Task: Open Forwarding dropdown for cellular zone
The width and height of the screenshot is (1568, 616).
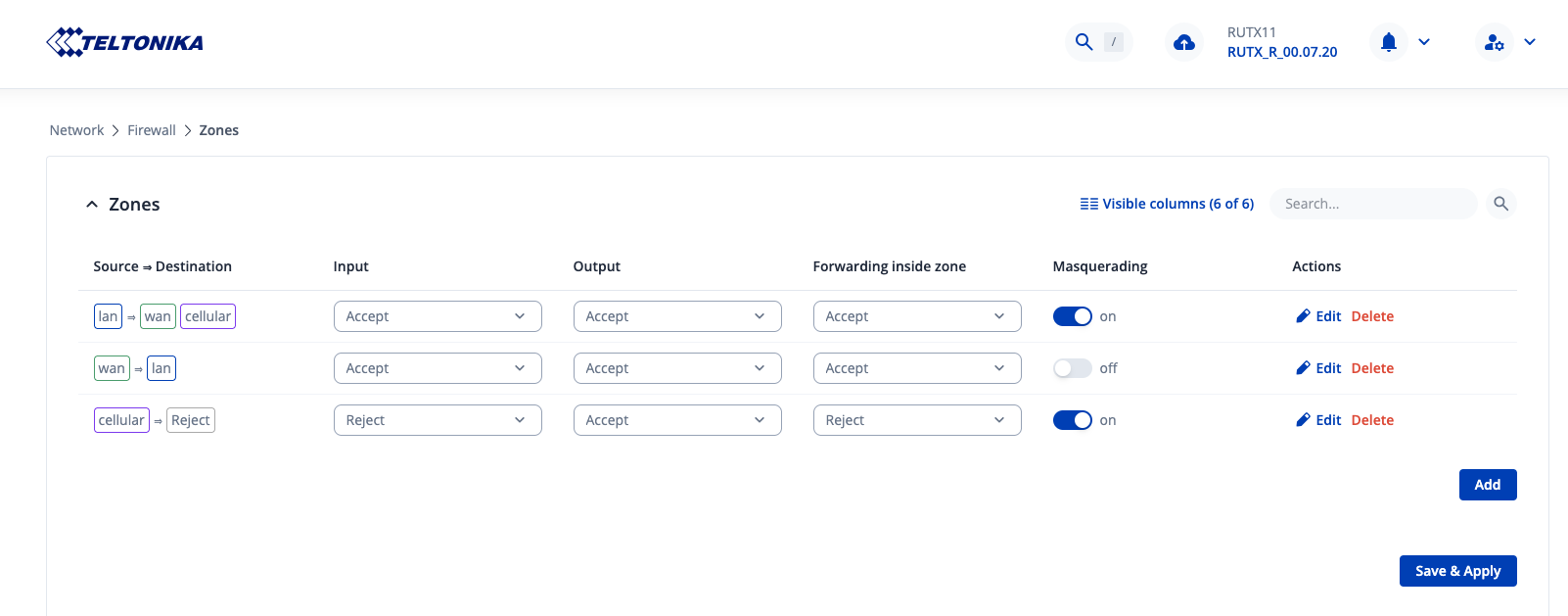Action: coord(916,420)
